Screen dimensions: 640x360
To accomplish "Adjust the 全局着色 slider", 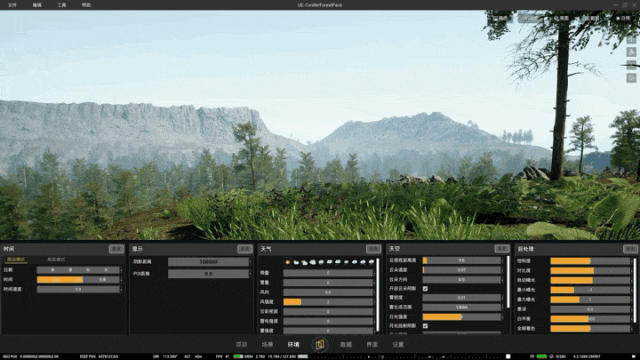I will click(x=590, y=328).
